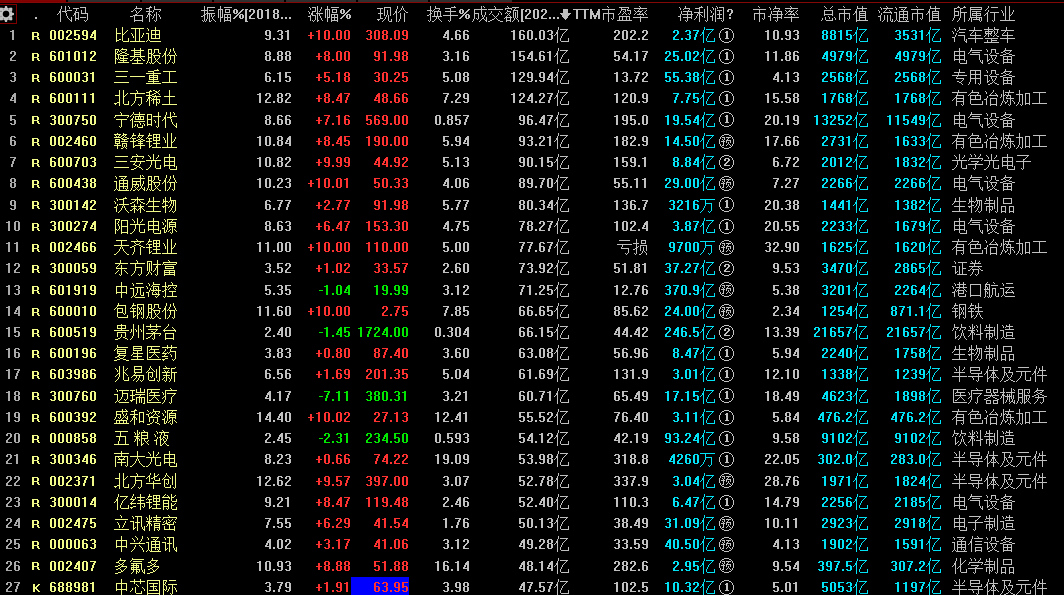Image resolution: width=1064 pixels, height=595 pixels.
Task: Select stock name 沃森生物
Action: pos(146,205)
